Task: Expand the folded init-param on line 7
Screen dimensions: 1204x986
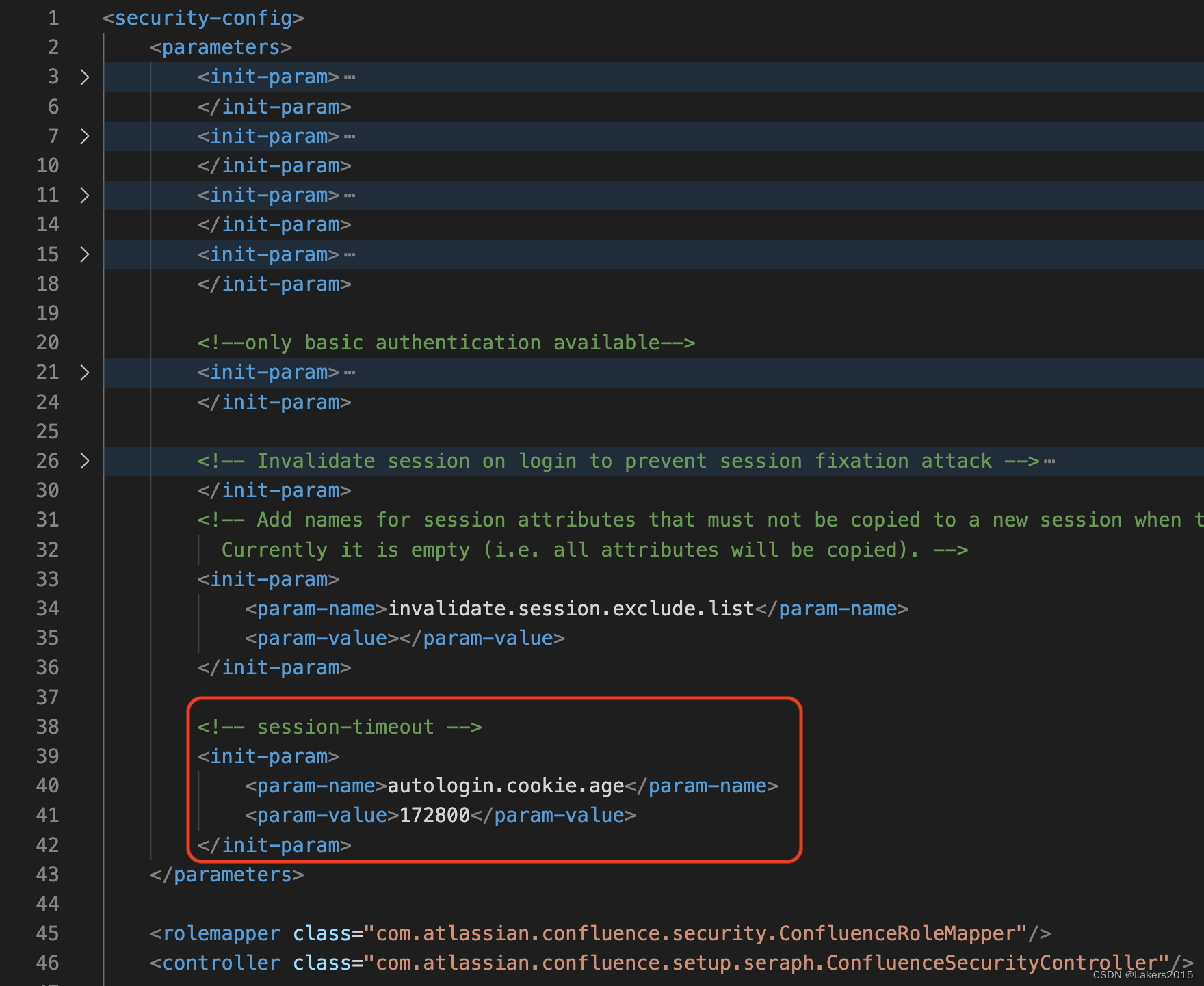Action: click(84, 136)
